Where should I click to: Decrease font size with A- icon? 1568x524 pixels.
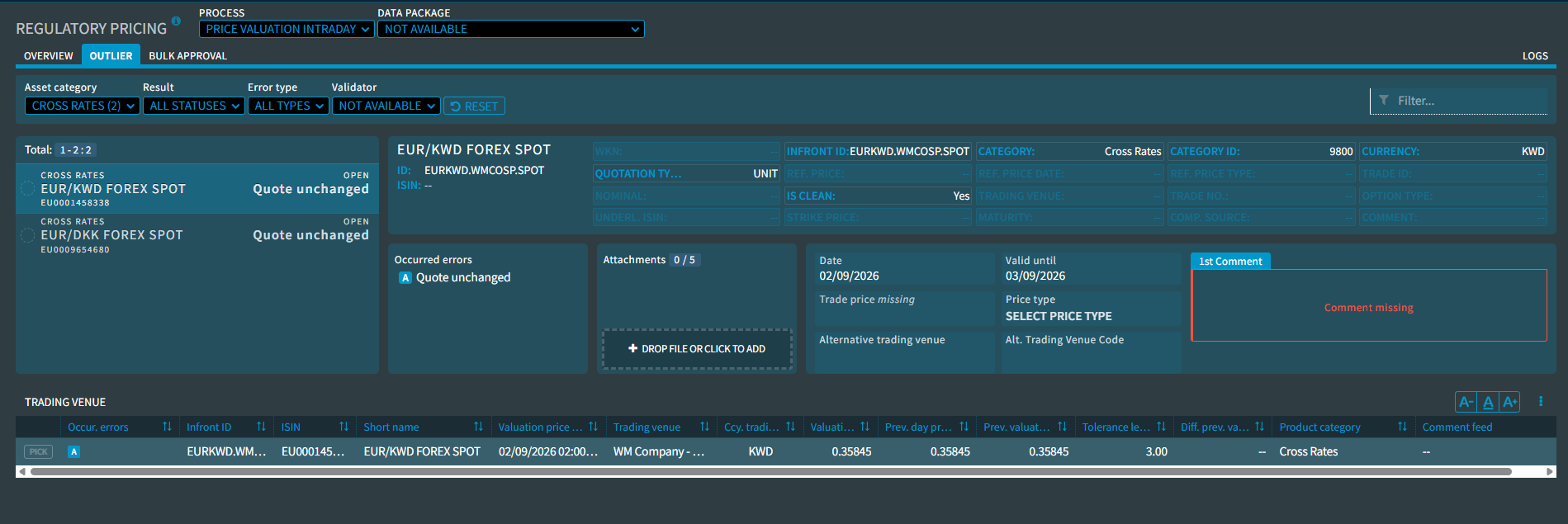(1466, 402)
